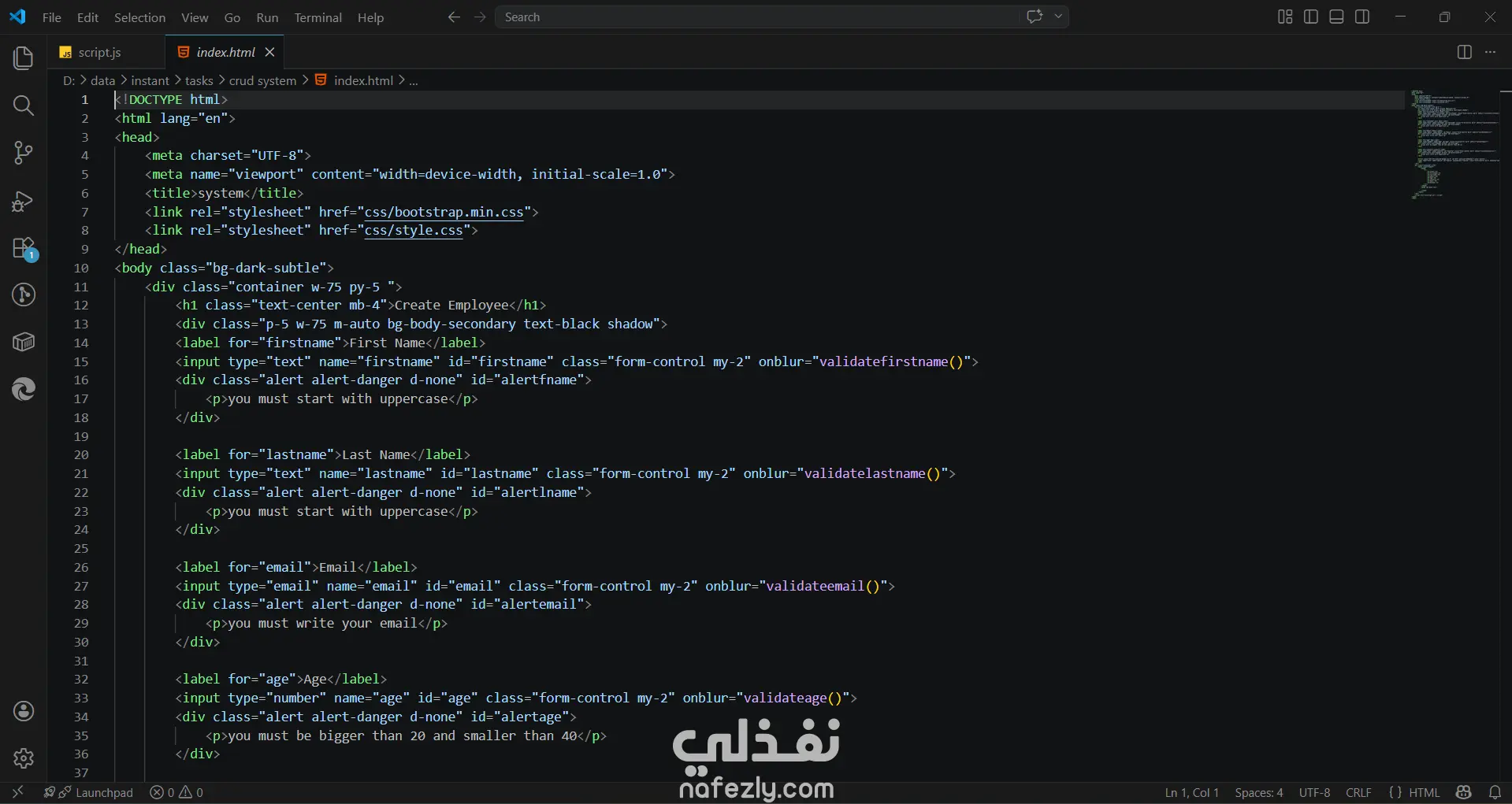
Task: Open the File menu
Action: tap(52, 17)
